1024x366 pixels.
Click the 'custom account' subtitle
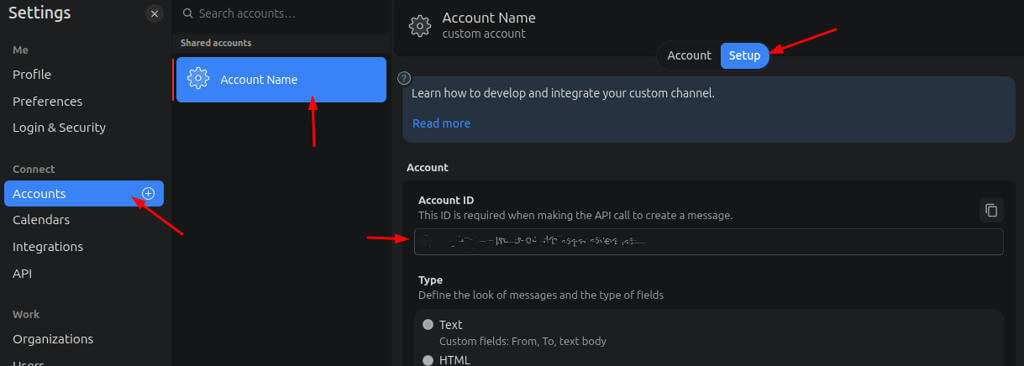click(x=483, y=33)
